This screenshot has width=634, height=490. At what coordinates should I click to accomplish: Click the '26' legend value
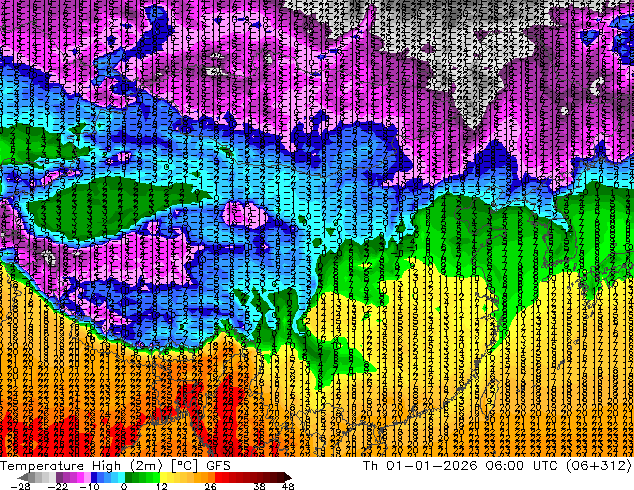[210, 486]
